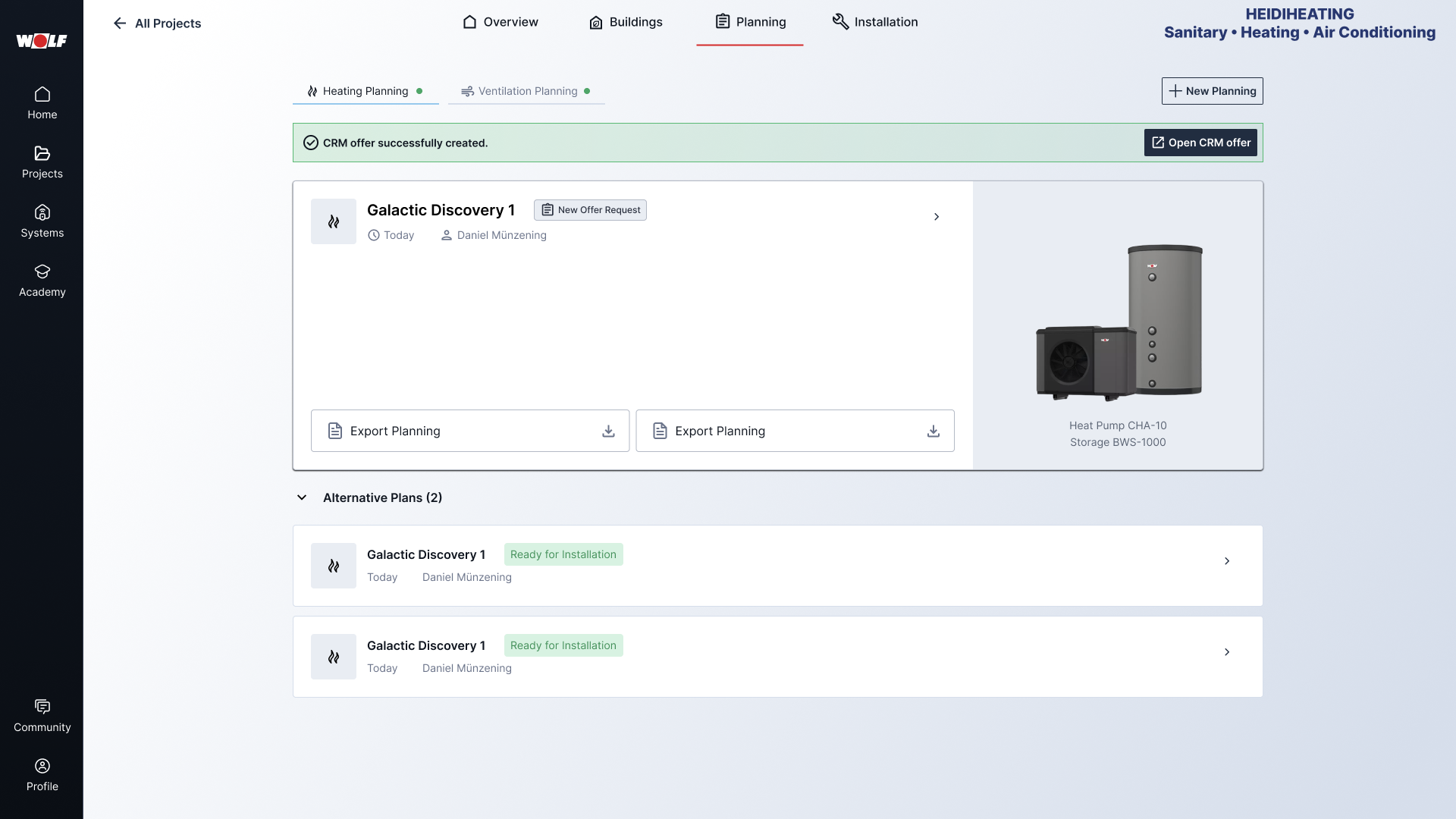Click the New Offer Request badge
This screenshot has width=1456, height=819.
(x=590, y=210)
